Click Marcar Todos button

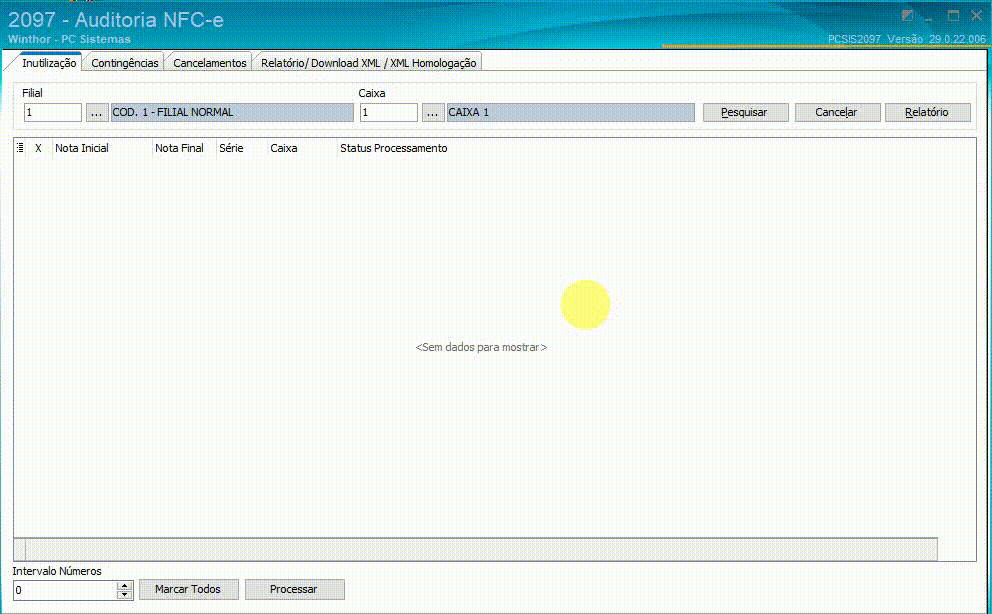click(x=189, y=589)
